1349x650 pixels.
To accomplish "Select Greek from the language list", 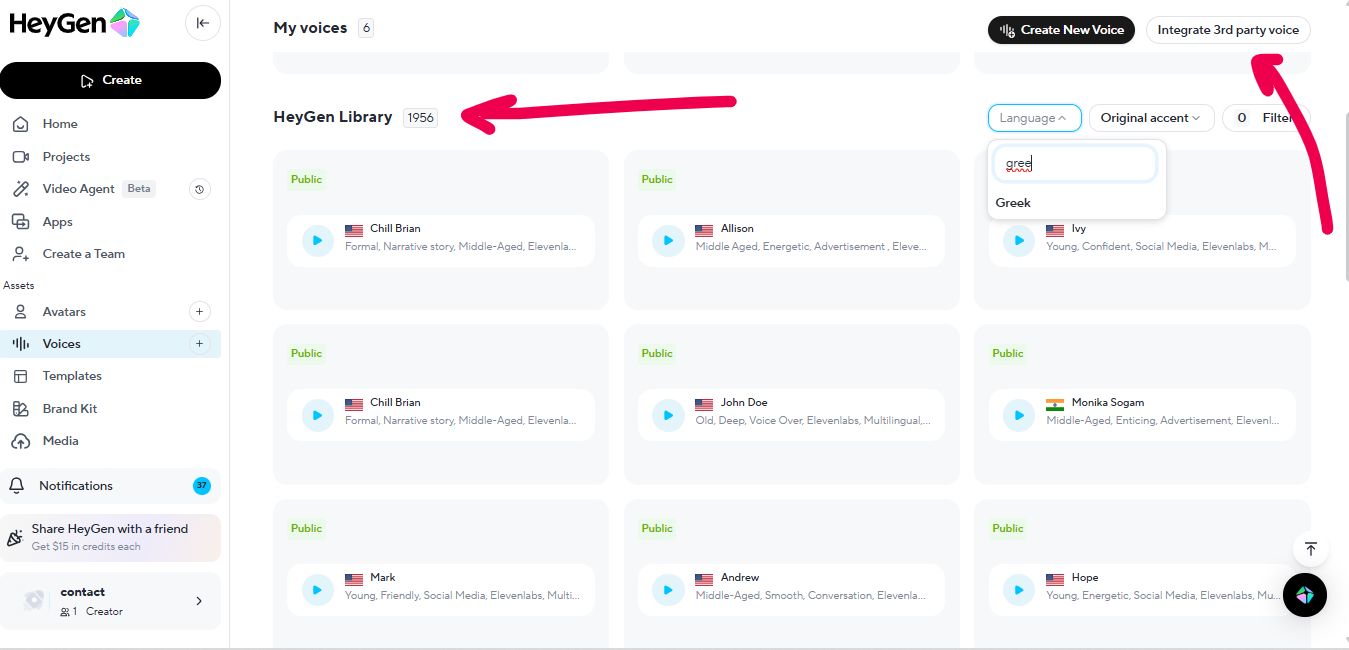I will click(1013, 203).
